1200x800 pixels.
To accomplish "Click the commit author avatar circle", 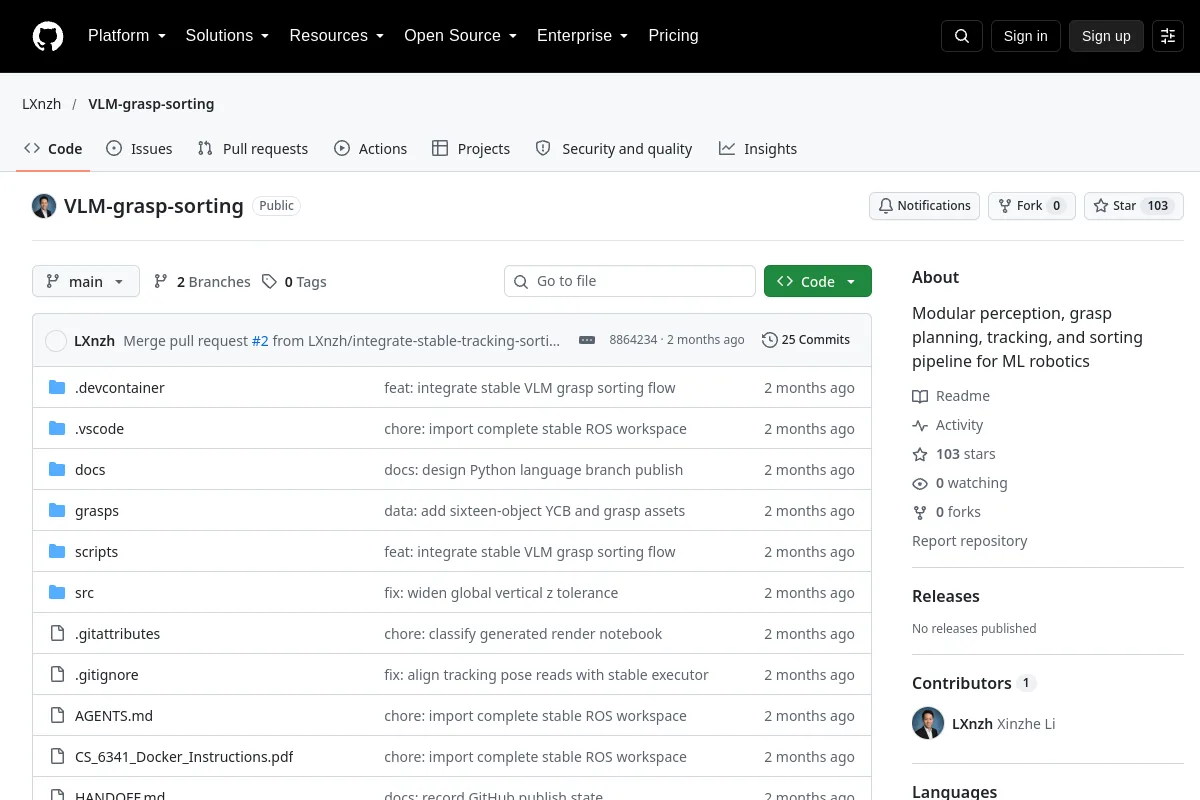I will click(x=56, y=341).
